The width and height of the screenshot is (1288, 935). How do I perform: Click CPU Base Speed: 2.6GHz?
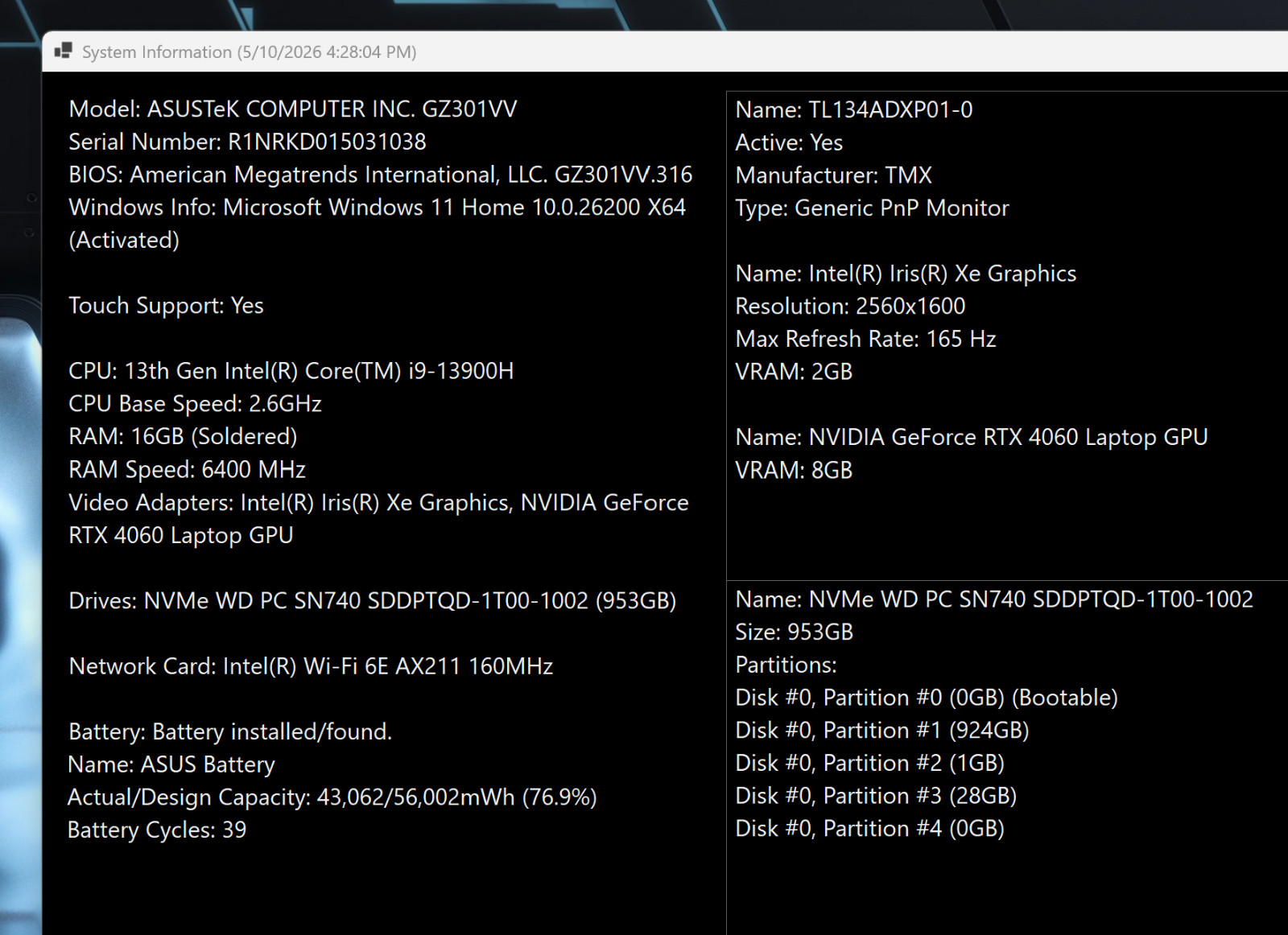pos(195,404)
